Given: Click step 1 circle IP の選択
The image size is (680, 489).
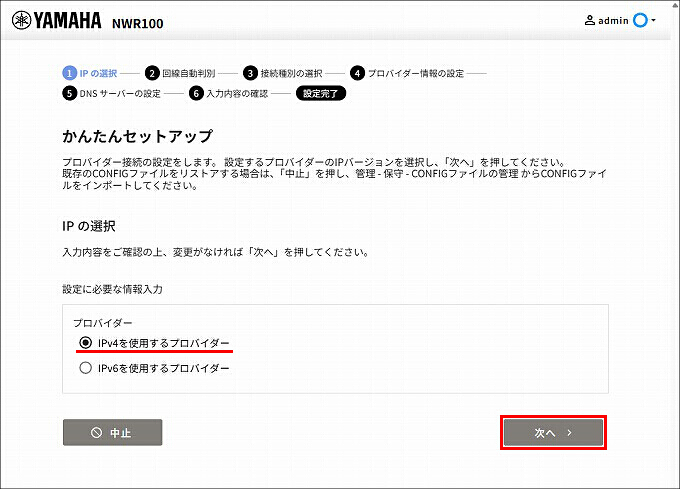Looking at the screenshot, I should (x=69, y=73).
